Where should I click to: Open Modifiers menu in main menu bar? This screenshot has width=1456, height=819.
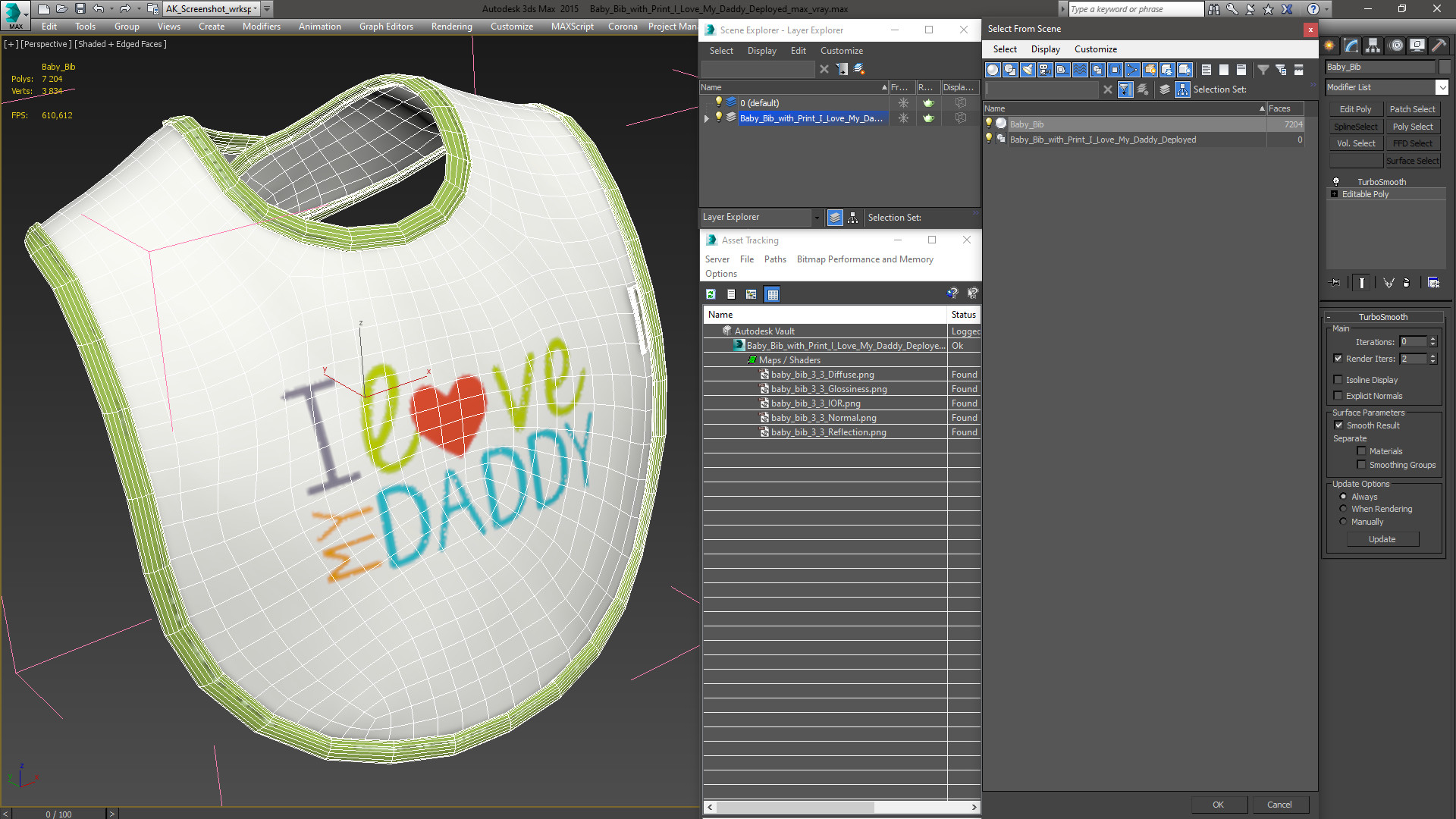coord(261,27)
